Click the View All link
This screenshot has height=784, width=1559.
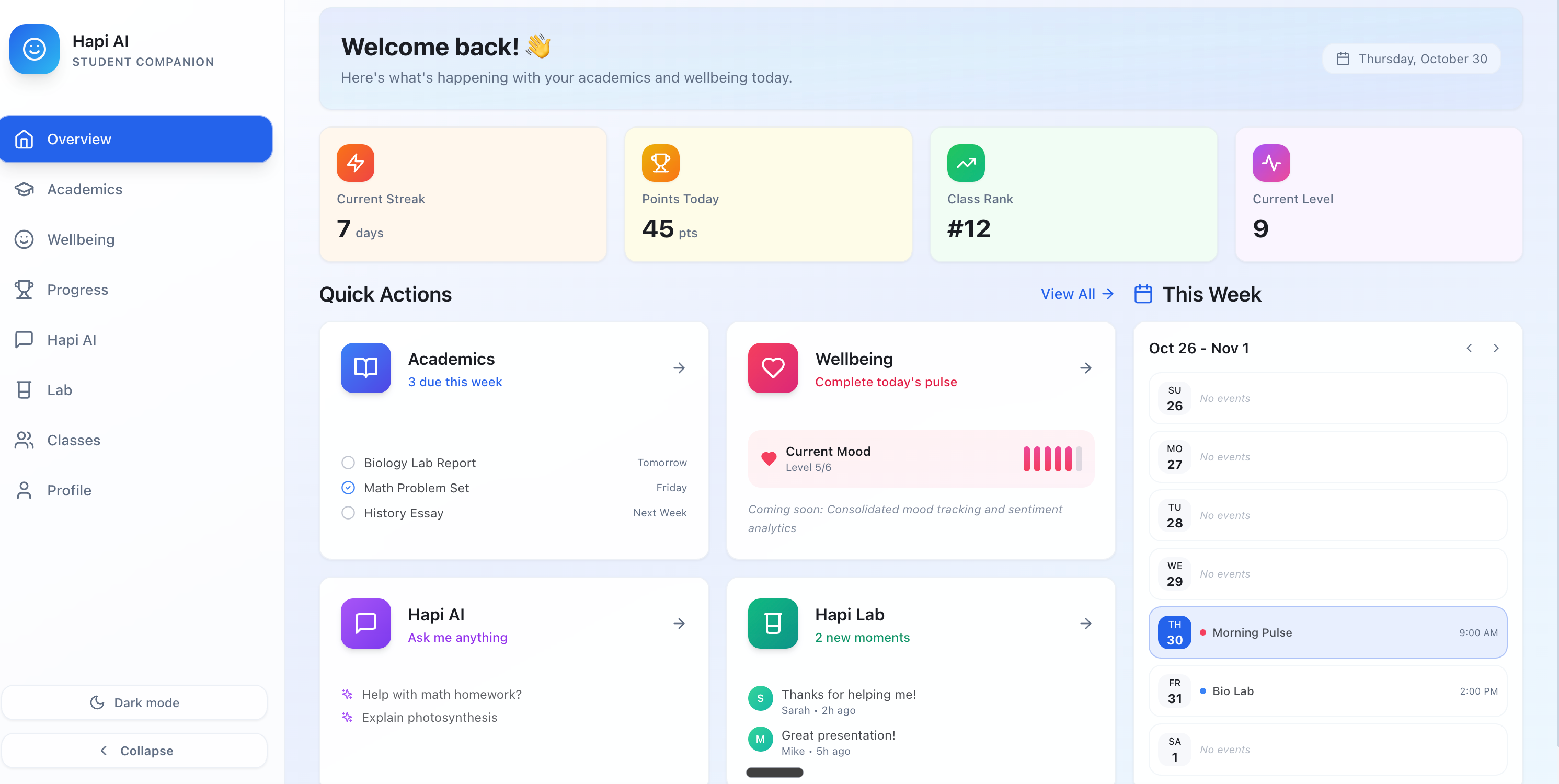[x=1076, y=294]
